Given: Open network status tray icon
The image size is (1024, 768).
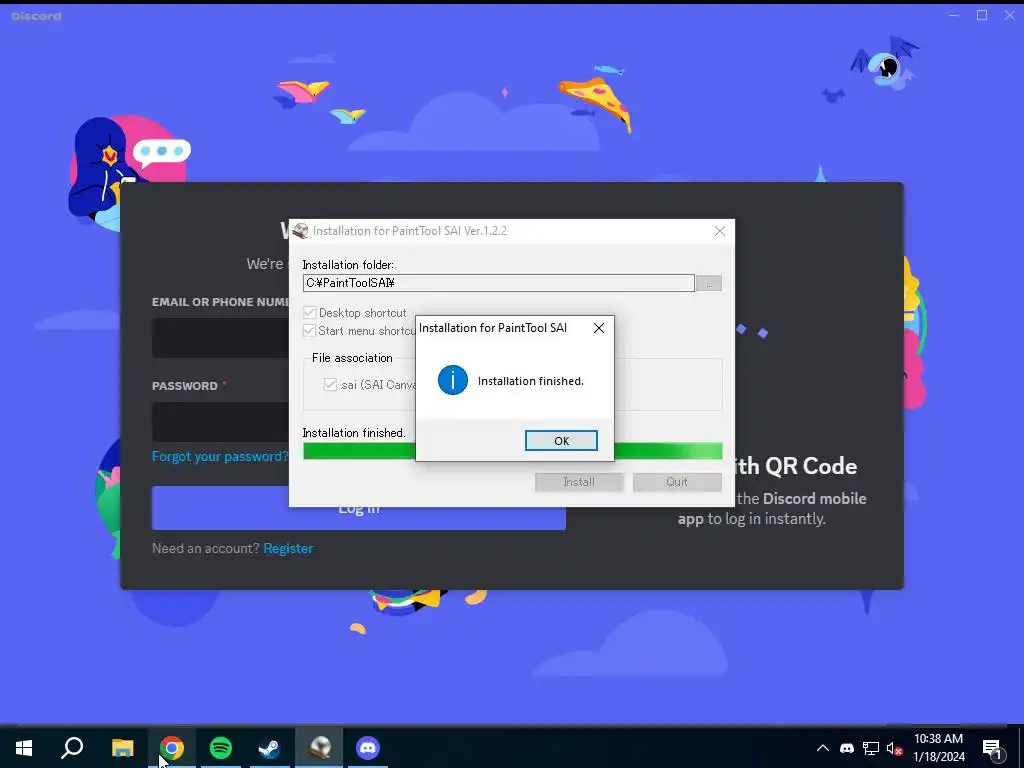Looking at the screenshot, I should [871, 748].
